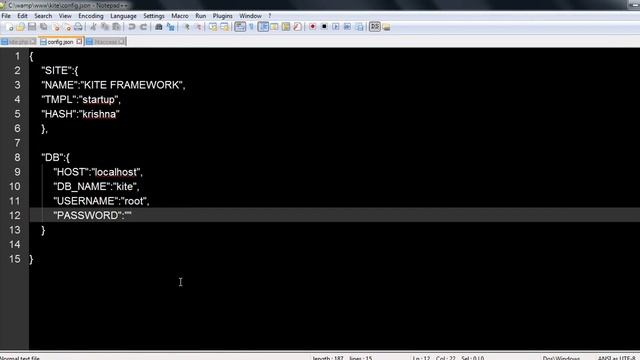Open the Macro menu
This screenshot has height=360, width=640.
tap(180, 16)
